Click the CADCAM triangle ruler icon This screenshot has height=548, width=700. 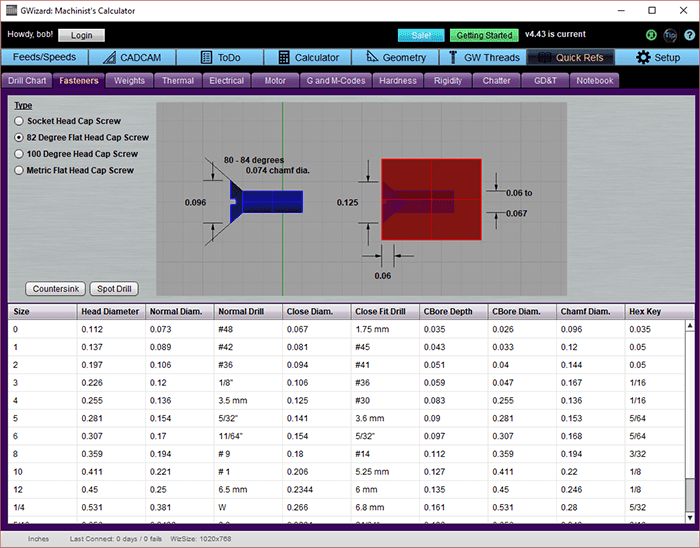tap(109, 58)
